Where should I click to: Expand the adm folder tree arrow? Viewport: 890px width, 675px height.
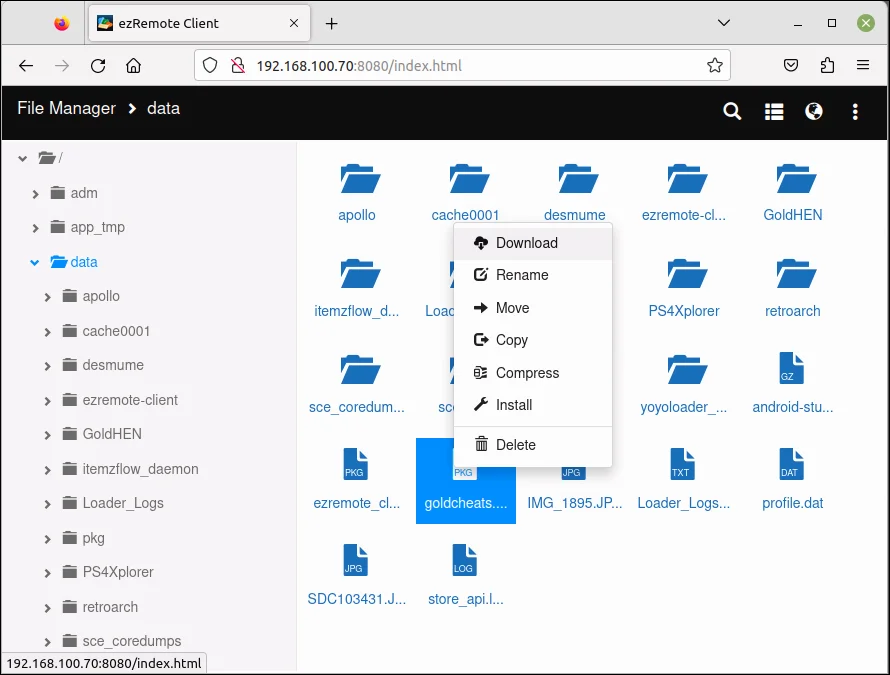coord(36,194)
